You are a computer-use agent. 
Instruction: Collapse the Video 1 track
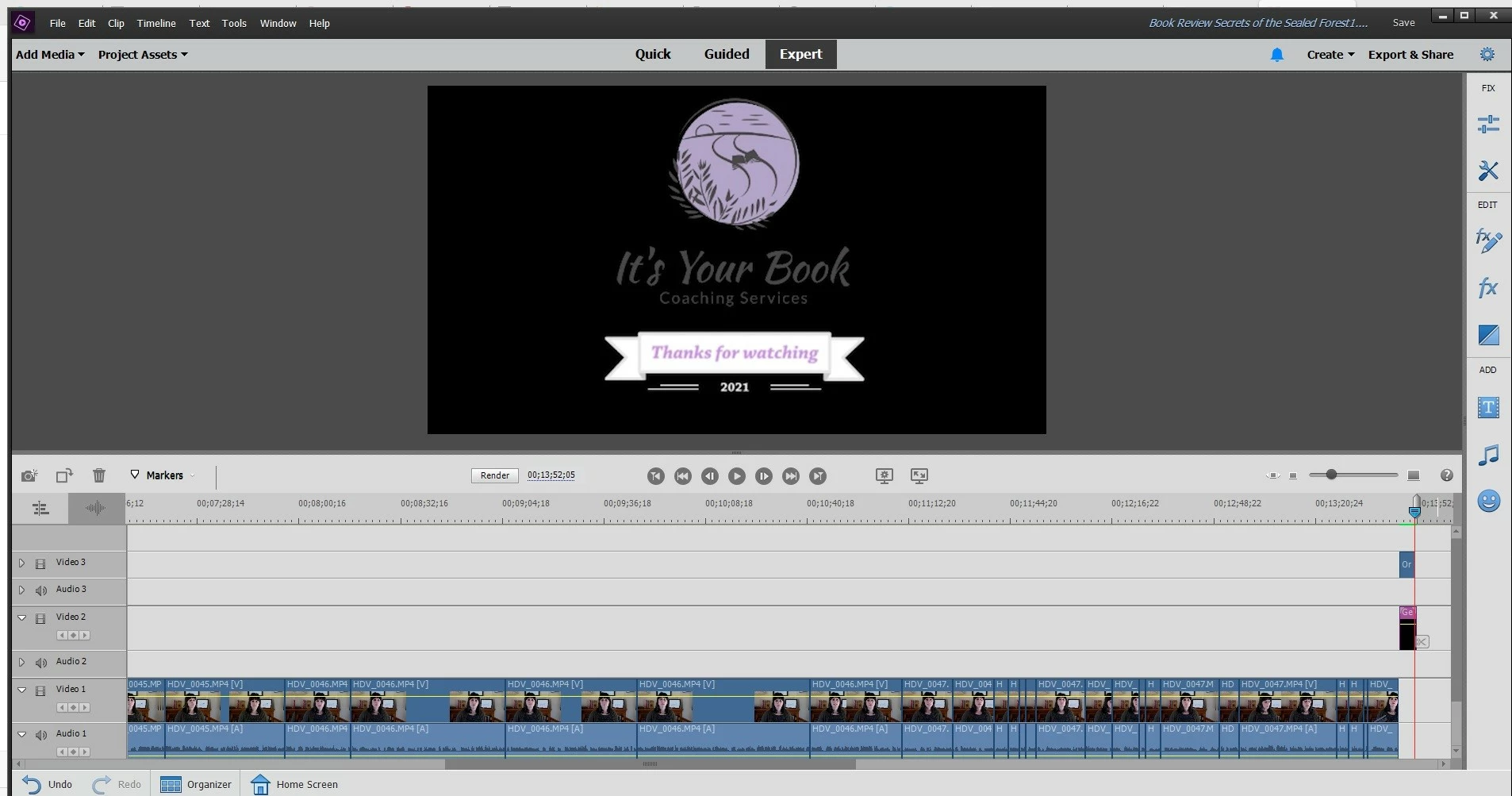(21, 690)
